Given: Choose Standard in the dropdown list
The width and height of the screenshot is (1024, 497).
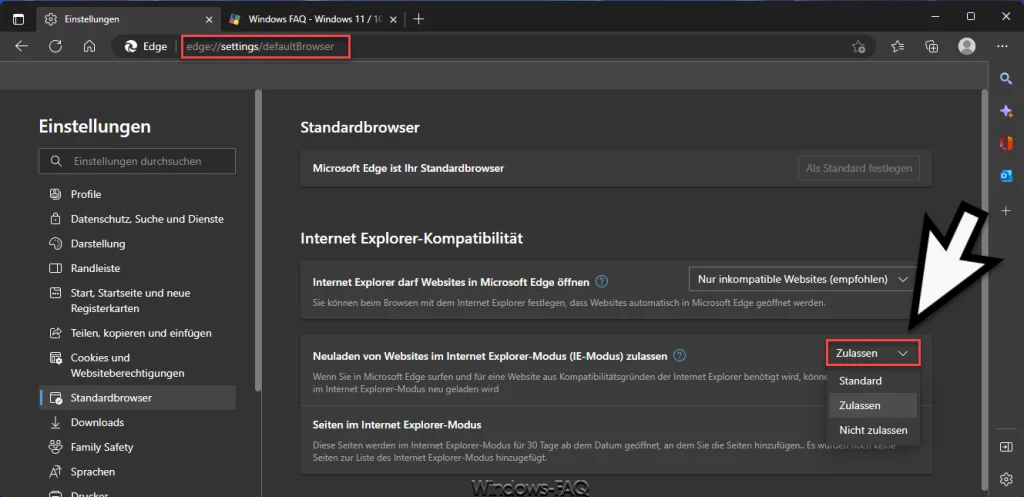Looking at the screenshot, I should click(x=872, y=381).
